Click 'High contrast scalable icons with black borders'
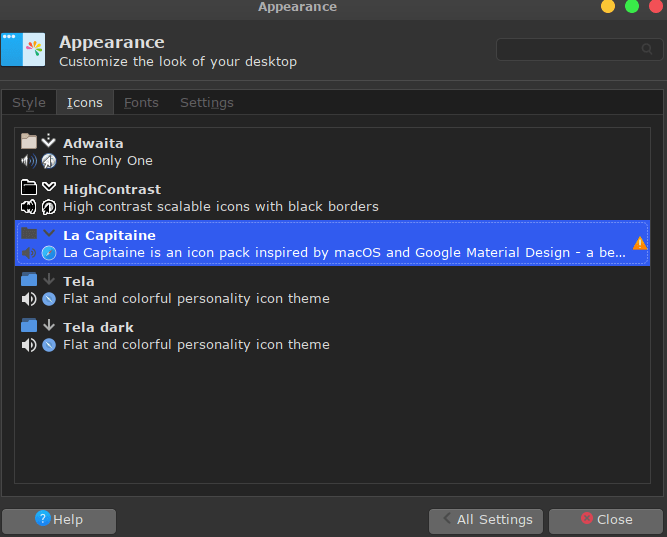Viewport: 667px width, 537px height. [221, 207]
